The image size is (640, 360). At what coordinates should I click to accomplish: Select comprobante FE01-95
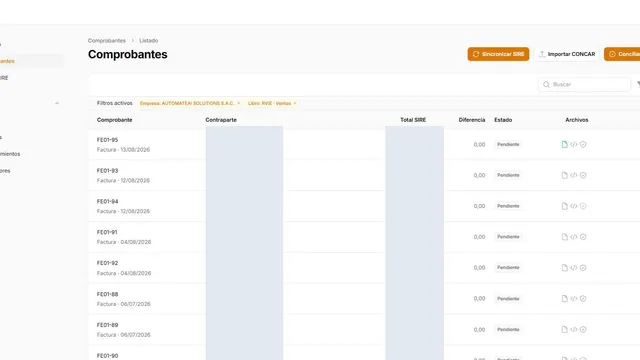coord(107,140)
